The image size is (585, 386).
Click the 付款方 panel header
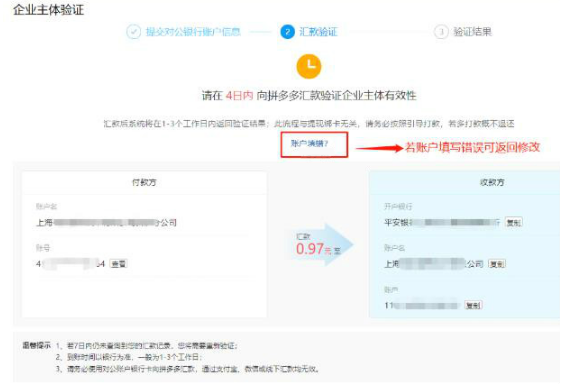(x=144, y=182)
